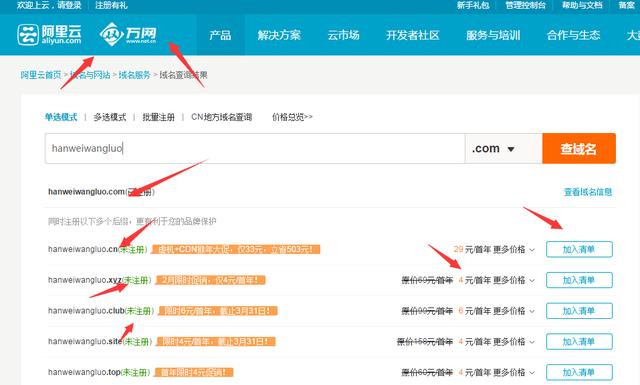Image resolution: width=640 pixels, height=385 pixels.
Task: Open the 合作与生态 menu
Action: click(x=573, y=35)
